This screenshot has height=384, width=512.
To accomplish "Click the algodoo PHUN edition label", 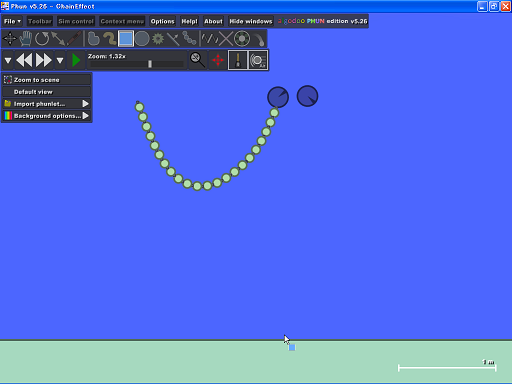I will pos(322,21).
